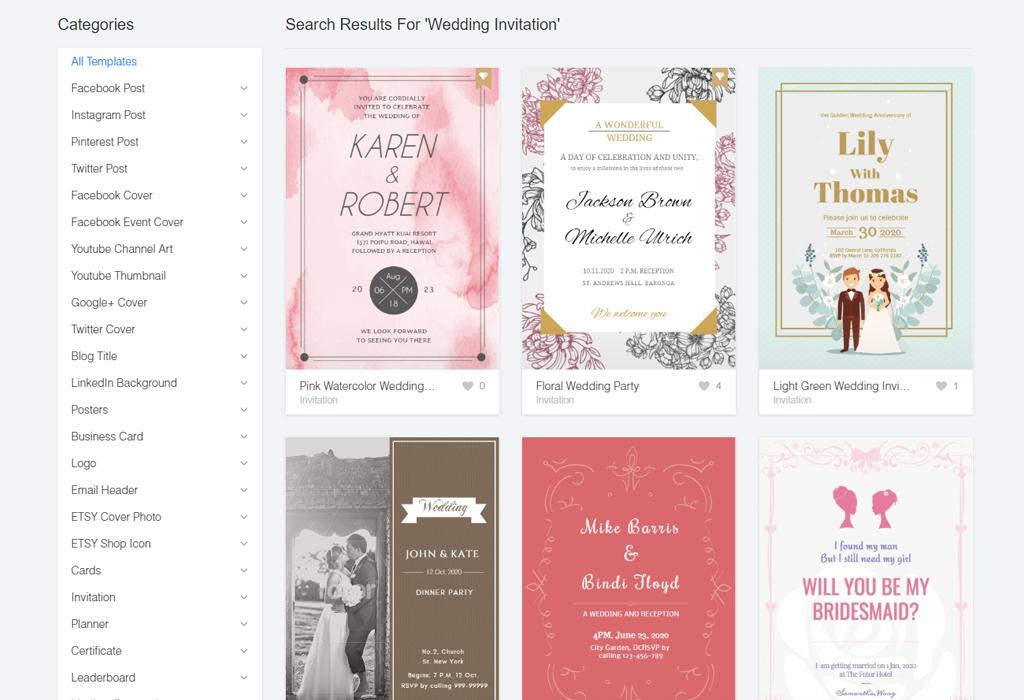Click the Search Results For 'Wedding Invitation' heading
Viewport: 1024px width, 700px height.
point(423,25)
